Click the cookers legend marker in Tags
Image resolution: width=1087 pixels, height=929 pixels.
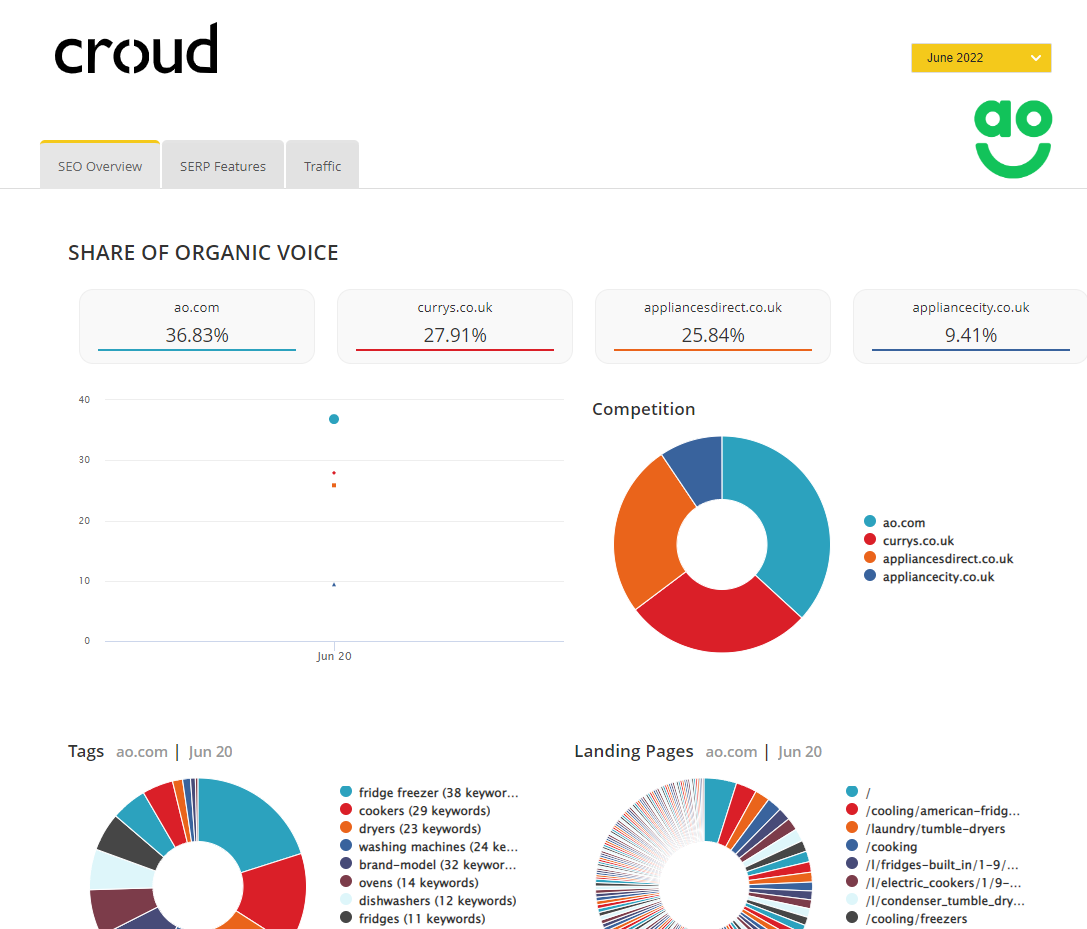click(346, 811)
